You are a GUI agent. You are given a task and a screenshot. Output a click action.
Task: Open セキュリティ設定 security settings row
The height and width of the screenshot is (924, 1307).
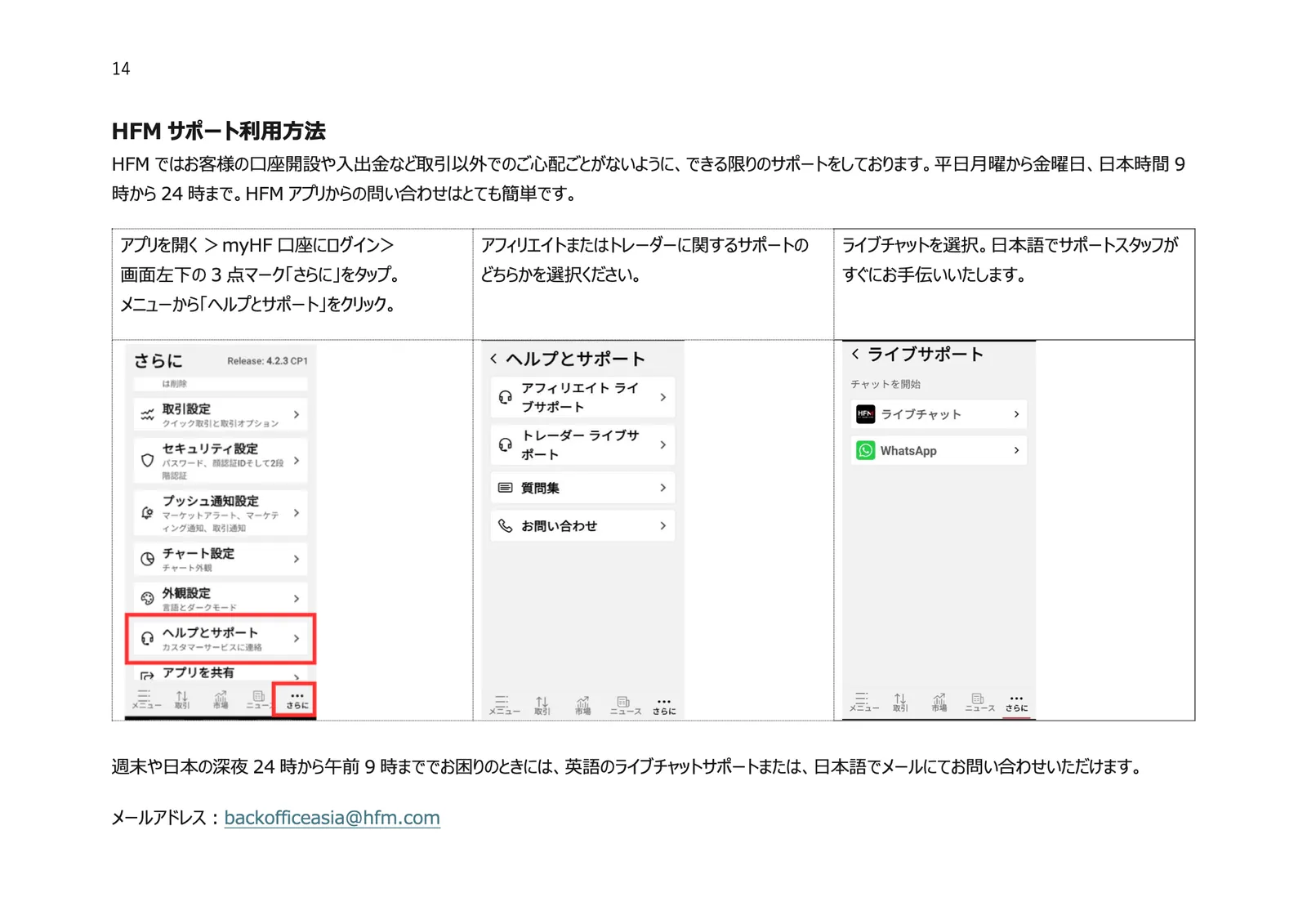coord(221,461)
